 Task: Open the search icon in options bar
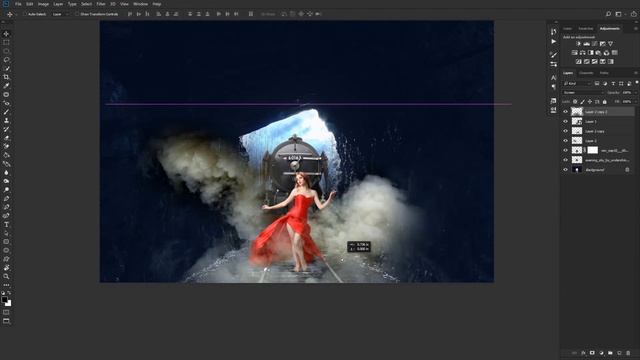point(608,14)
